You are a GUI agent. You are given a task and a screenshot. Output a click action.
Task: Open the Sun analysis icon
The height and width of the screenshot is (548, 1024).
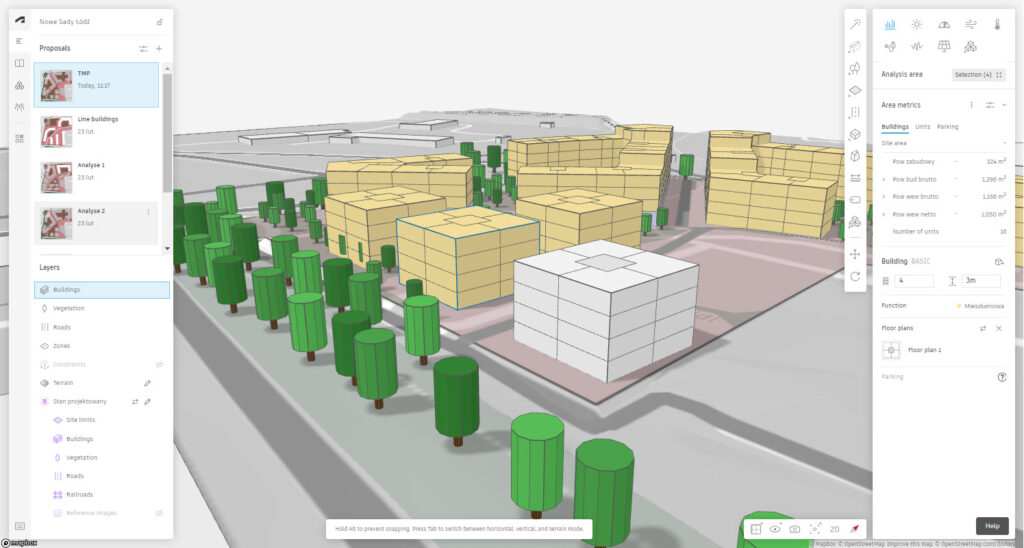tap(916, 24)
